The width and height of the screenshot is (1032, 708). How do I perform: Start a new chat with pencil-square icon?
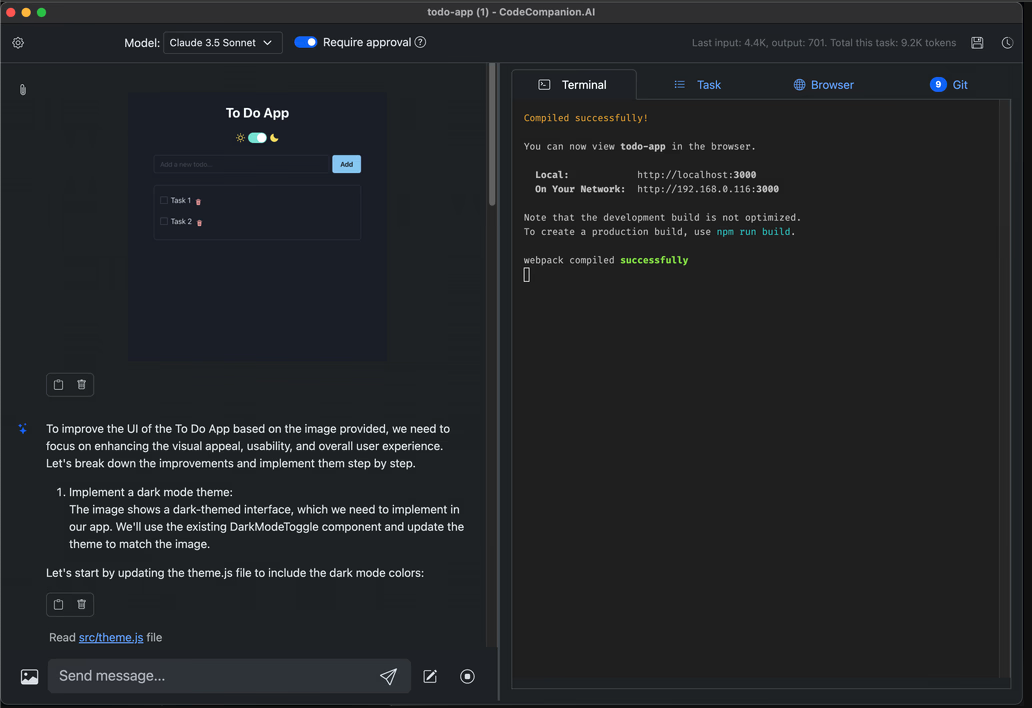(x=430, y=676)
